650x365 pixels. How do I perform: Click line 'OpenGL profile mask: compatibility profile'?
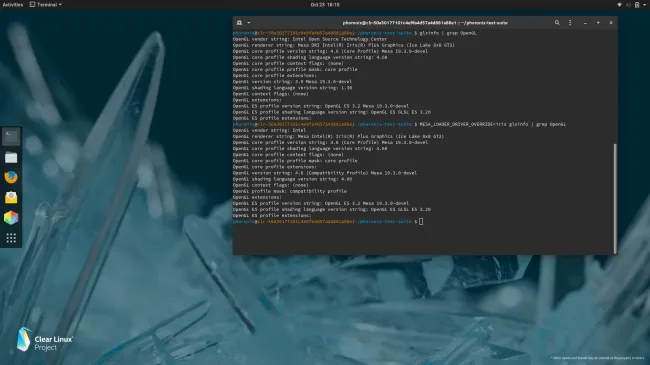289,191
